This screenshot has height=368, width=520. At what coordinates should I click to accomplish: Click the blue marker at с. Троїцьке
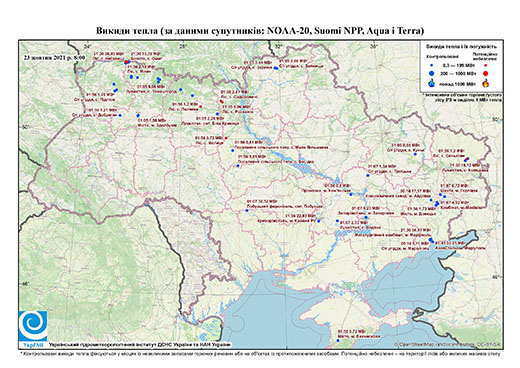point(368,175)
